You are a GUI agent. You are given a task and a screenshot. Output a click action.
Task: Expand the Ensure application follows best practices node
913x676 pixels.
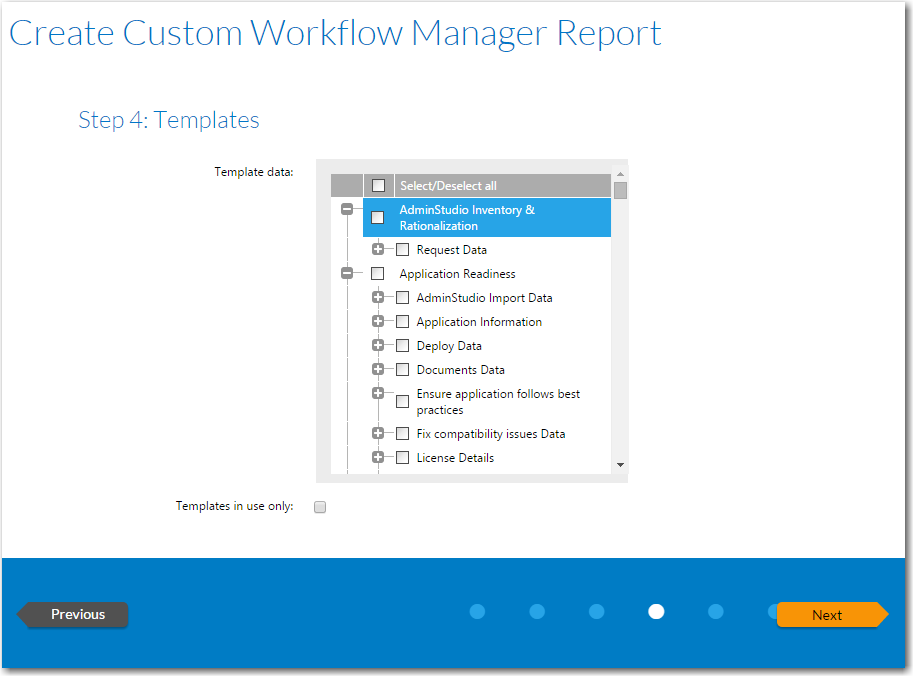coord(378,393)
